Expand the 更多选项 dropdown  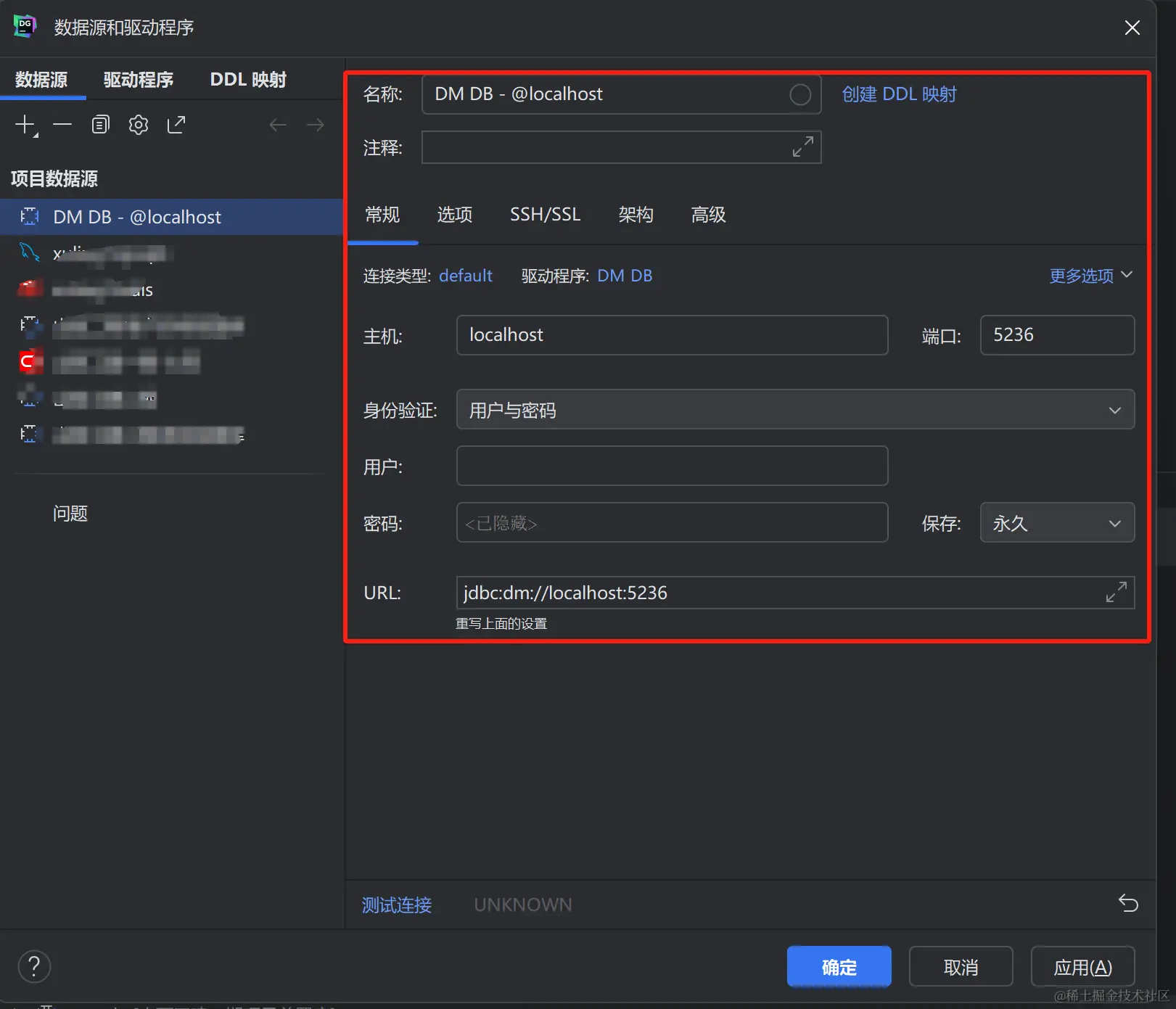[1091, 276]
